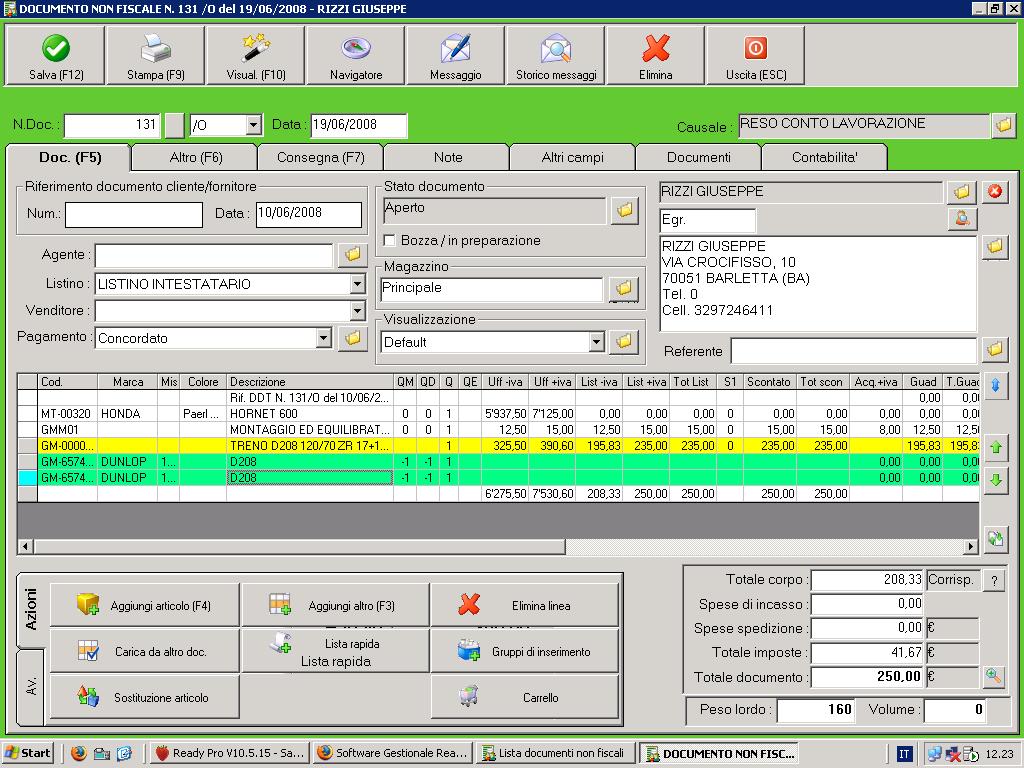This screenshot has width=1024, height=768.
Task: Click the Elimina linea button
Action: coord(525,605)
